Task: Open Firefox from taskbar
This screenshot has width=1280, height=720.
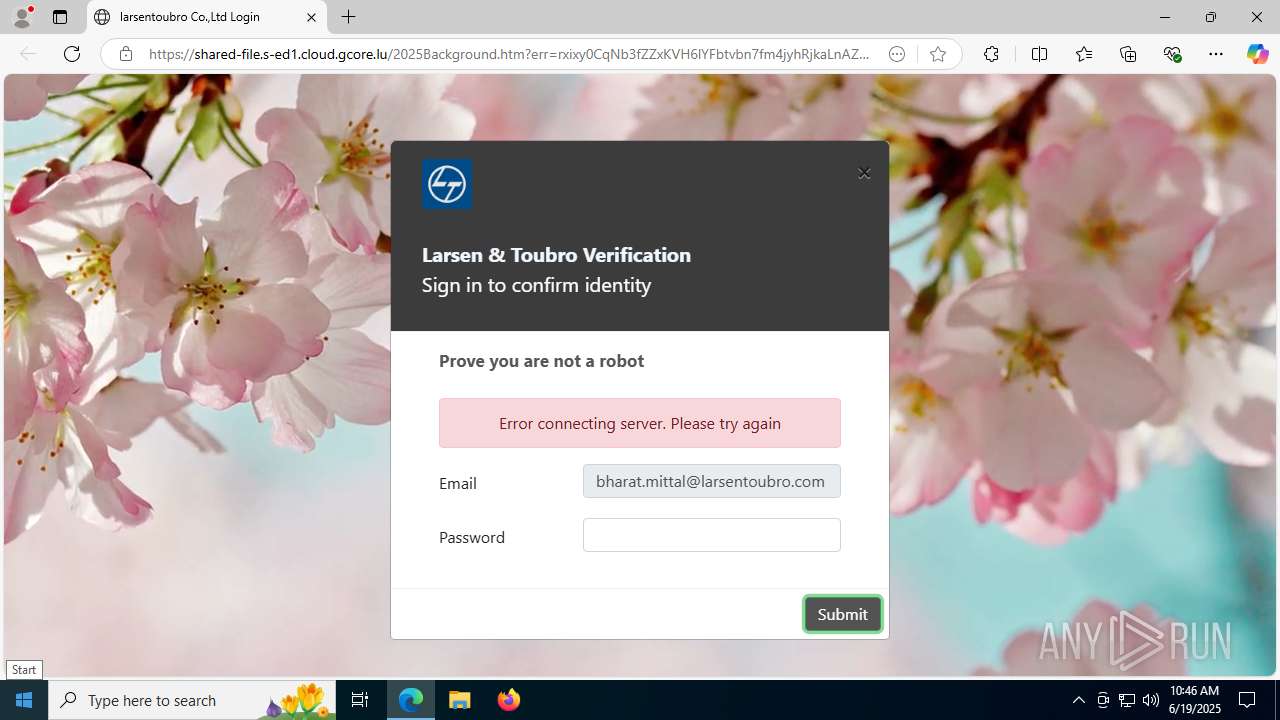Action: (509, 700)
